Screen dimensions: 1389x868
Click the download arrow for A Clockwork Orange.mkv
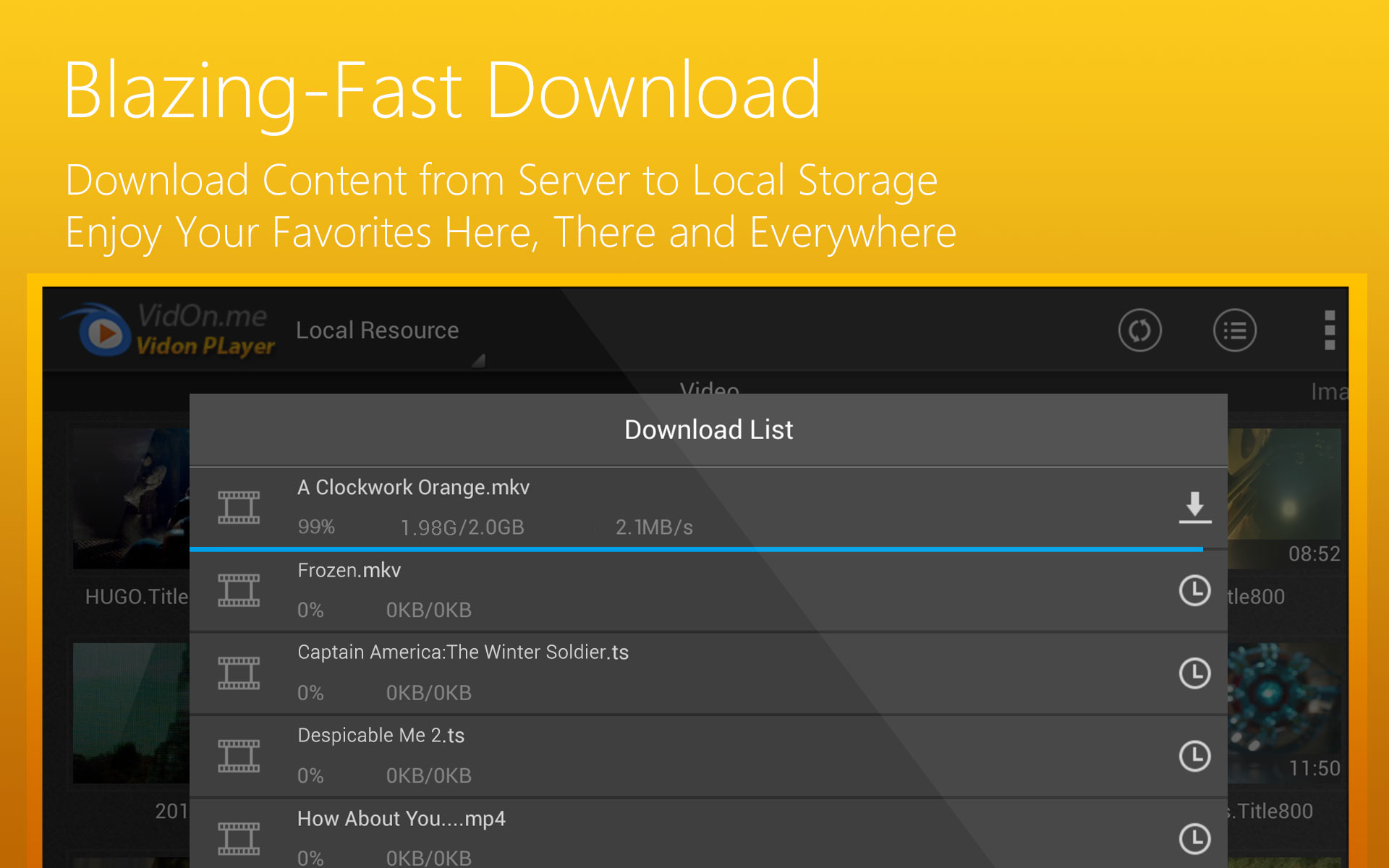(x=1194, y=507)
